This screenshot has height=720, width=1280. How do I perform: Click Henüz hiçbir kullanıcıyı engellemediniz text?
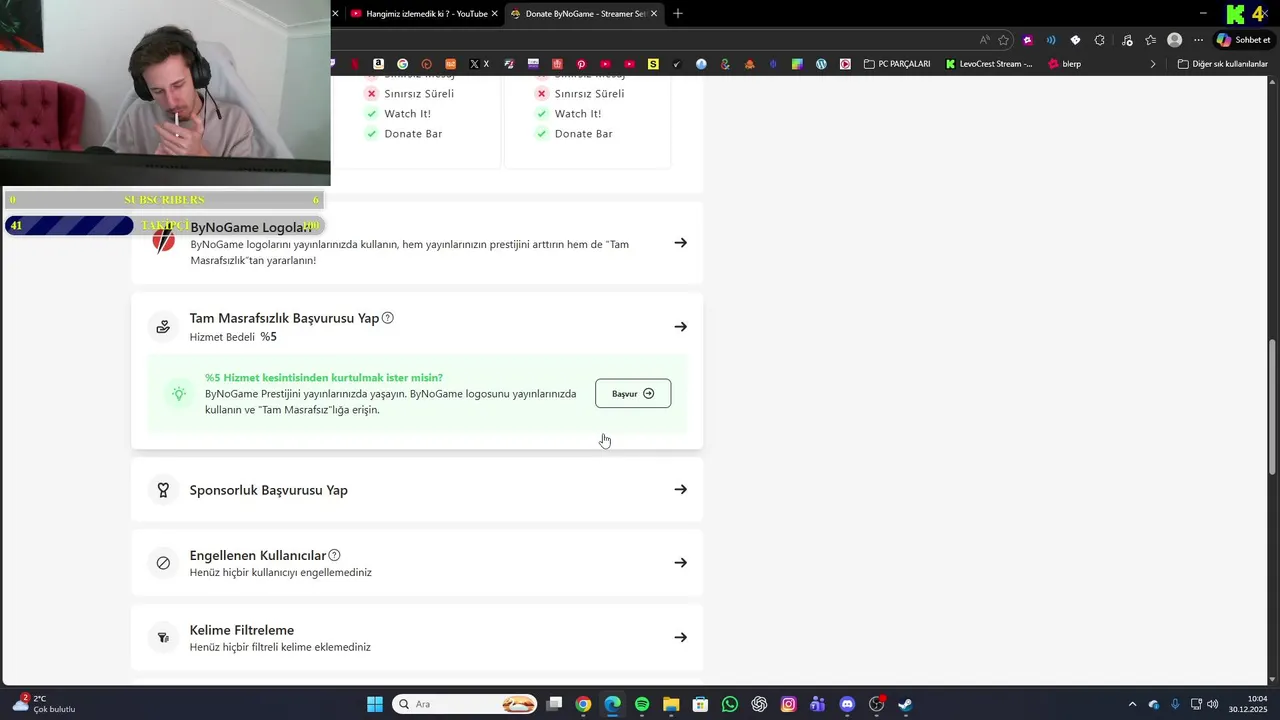coord(281,572)
